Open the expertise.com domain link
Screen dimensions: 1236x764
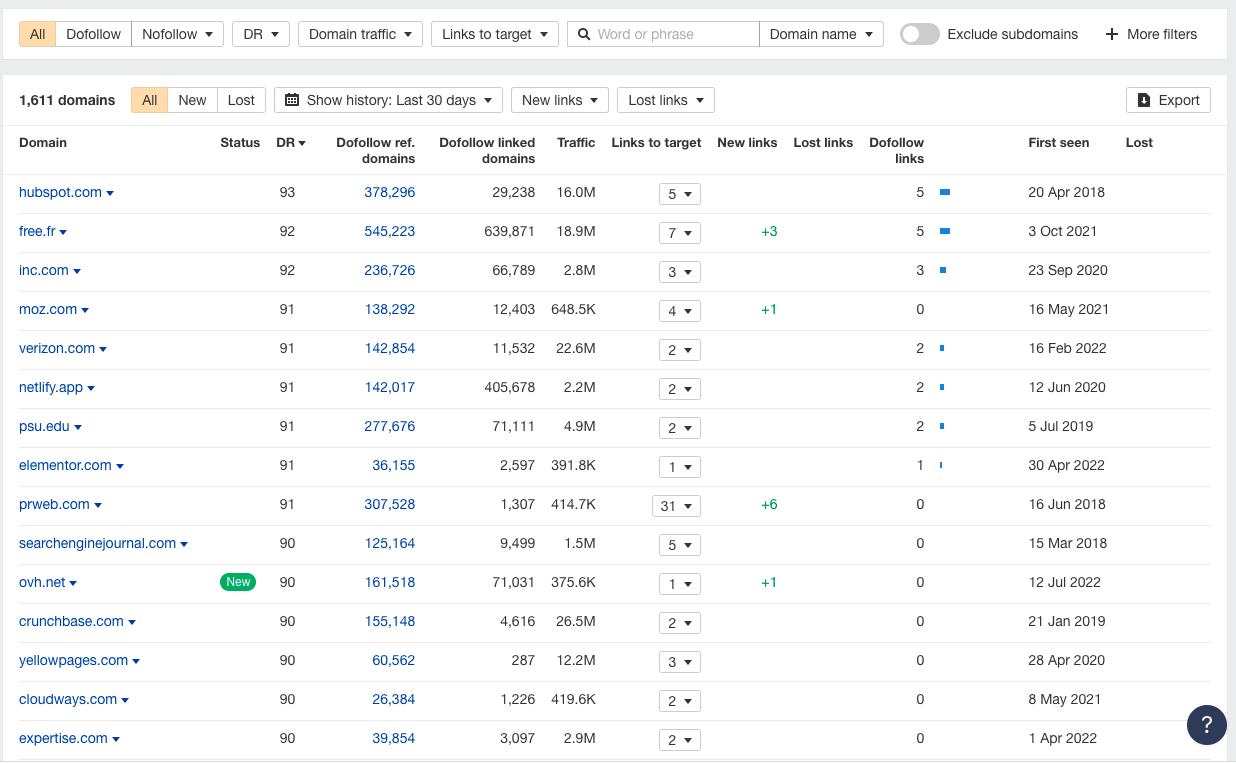[63, 738]
